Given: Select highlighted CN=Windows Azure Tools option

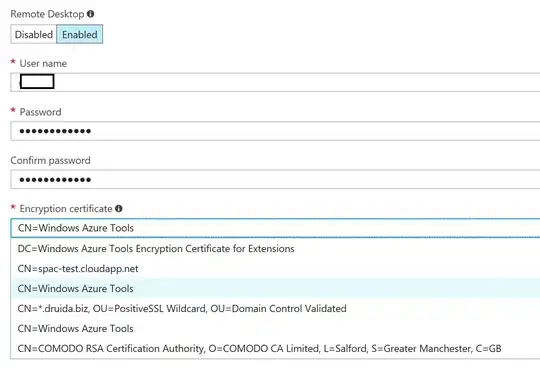Looking at the screenshot, I should [275, 288].
